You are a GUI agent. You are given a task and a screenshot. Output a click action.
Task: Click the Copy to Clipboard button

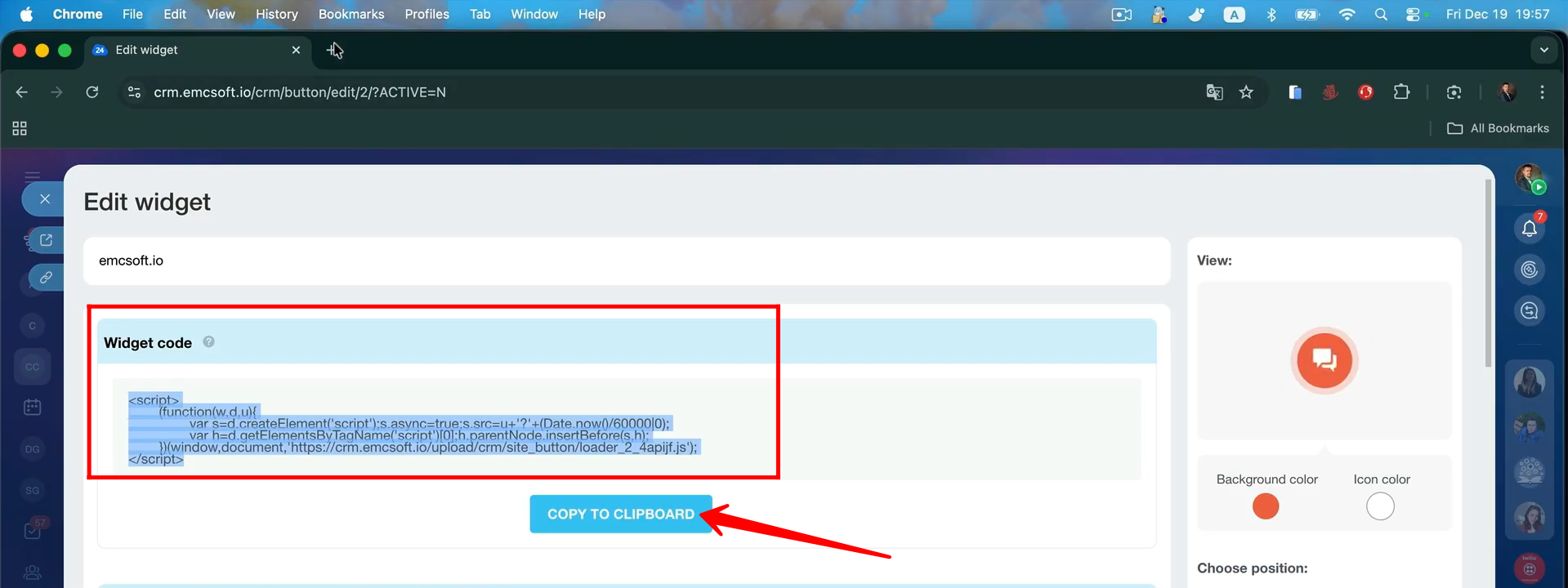(620, 514)
